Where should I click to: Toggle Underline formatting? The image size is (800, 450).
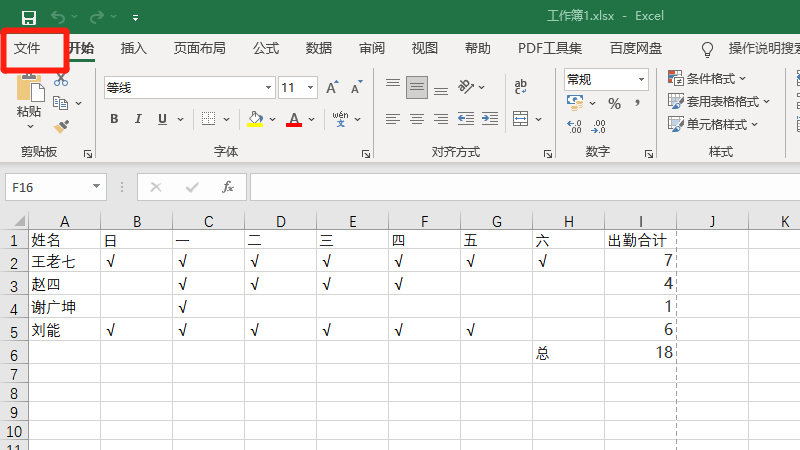pos(162,119)
